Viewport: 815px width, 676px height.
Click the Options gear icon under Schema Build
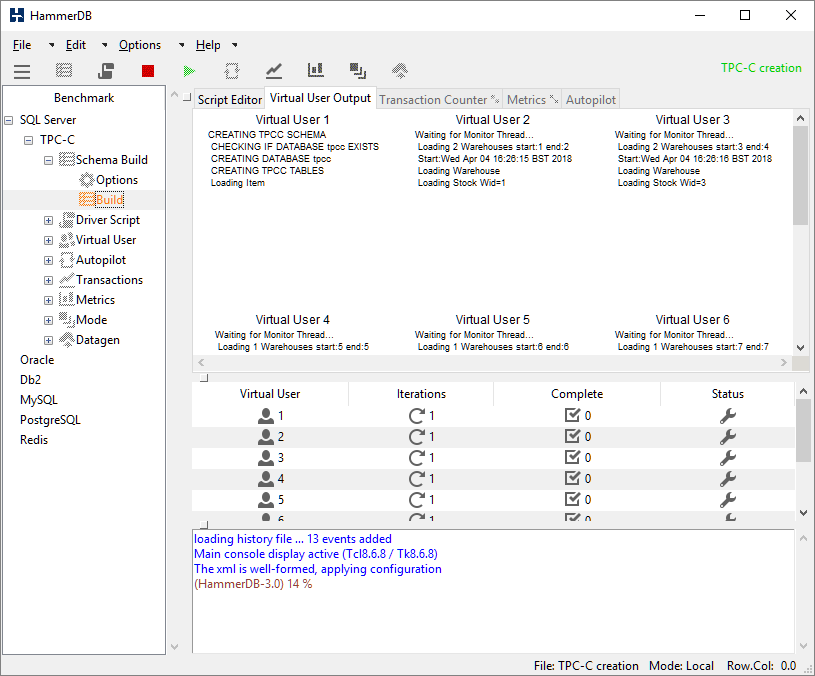click(x=86, y=180)
